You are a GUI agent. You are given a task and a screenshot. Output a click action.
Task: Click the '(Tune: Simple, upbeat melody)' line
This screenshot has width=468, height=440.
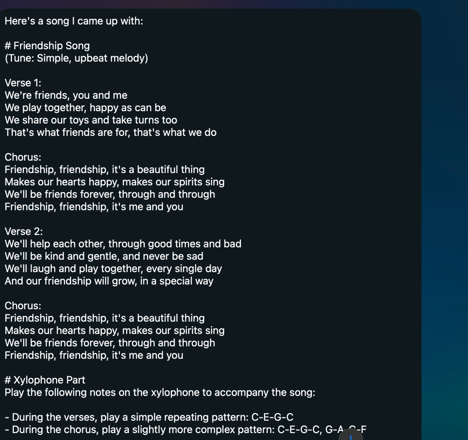point(76,58)
